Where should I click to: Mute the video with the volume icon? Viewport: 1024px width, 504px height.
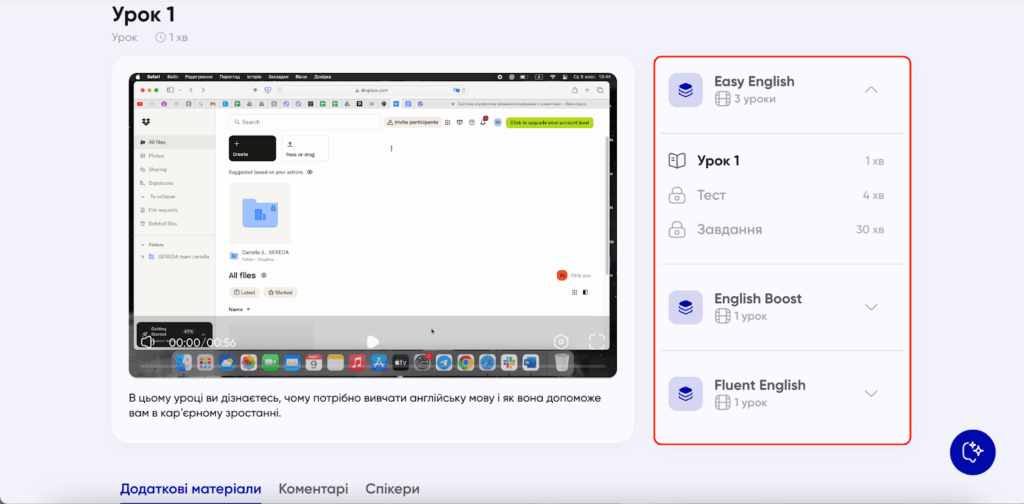click(x=147, y=341)
